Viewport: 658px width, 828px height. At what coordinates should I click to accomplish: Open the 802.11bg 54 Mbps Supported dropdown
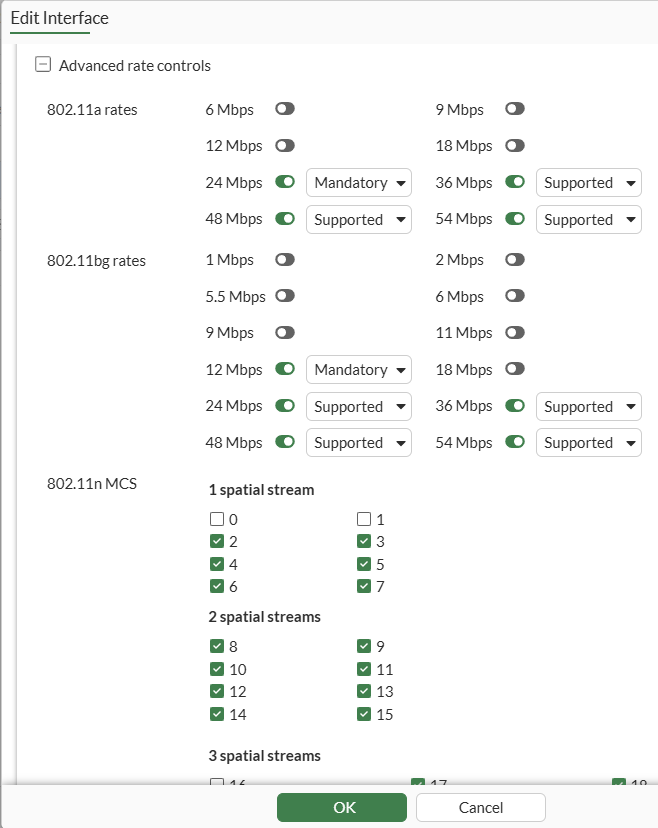point(589,443)
